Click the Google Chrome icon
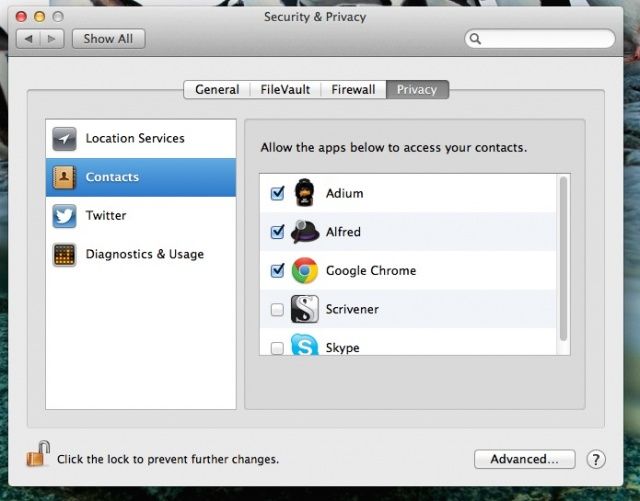The width and height of the screenshot is (640, 501). pyautogui.click(x=305, y=270)
